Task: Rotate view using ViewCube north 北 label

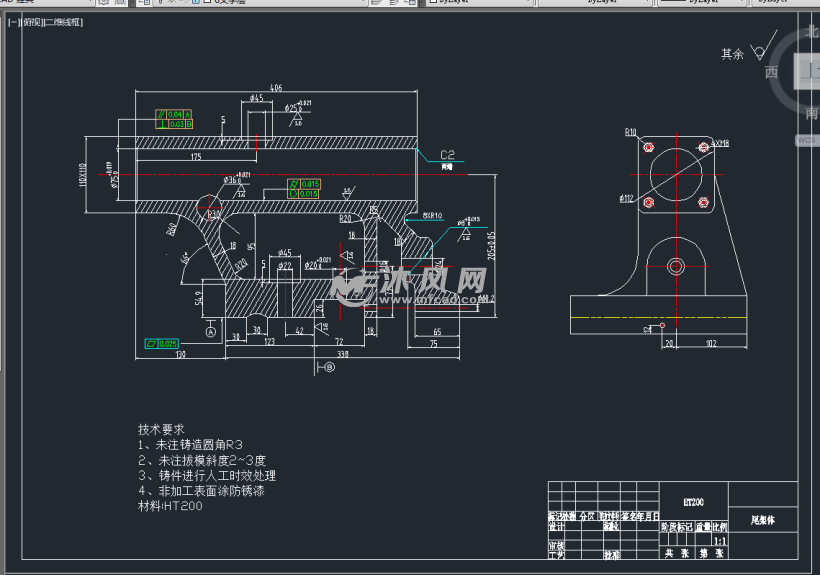Action: 810,31
